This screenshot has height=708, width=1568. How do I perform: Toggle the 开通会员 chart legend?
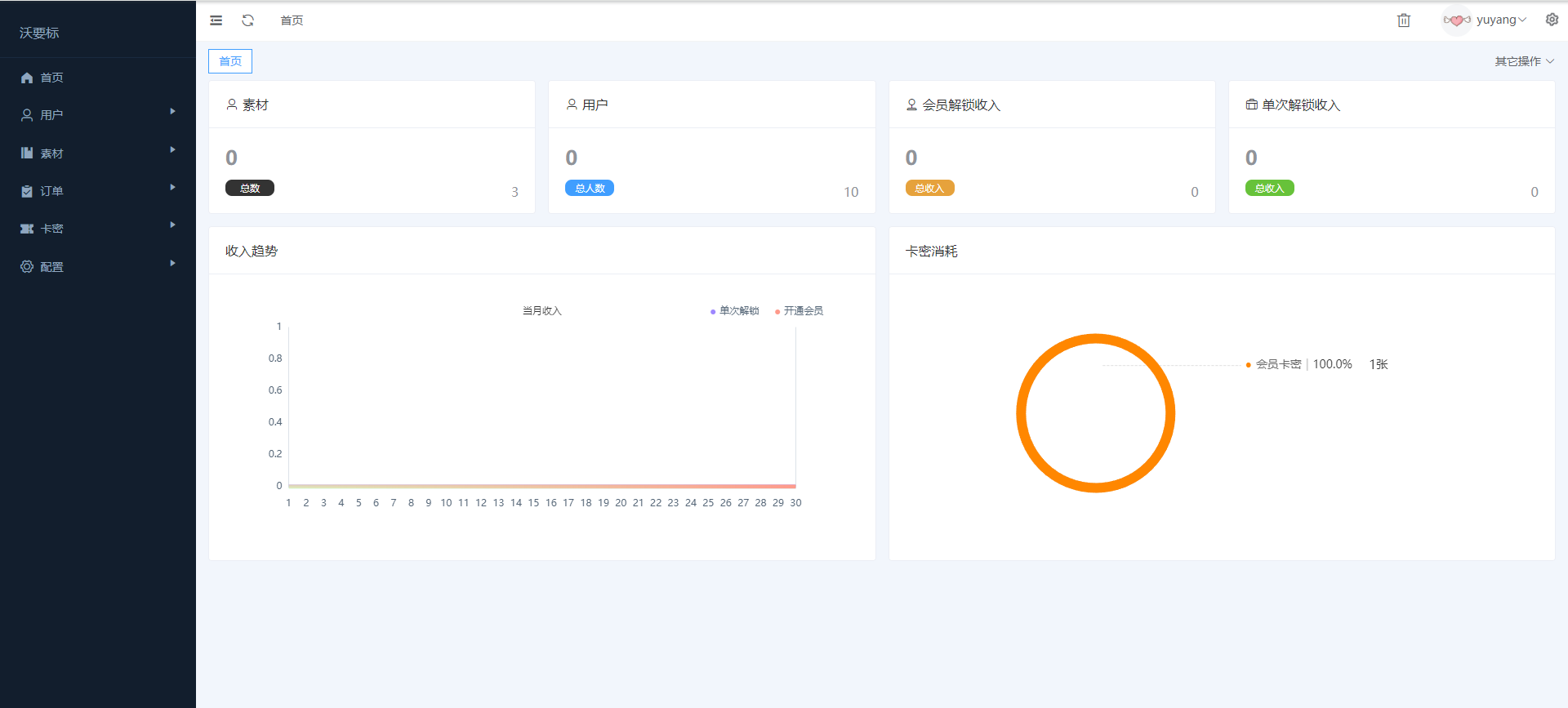point(799,311)
